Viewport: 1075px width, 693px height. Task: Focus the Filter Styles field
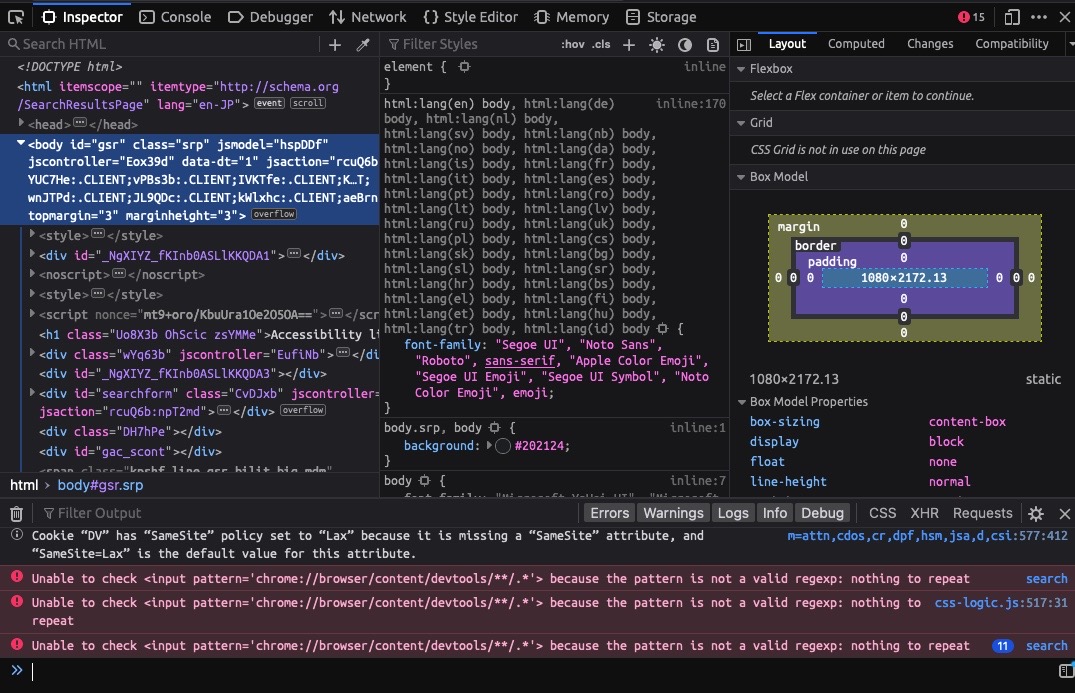470,45
